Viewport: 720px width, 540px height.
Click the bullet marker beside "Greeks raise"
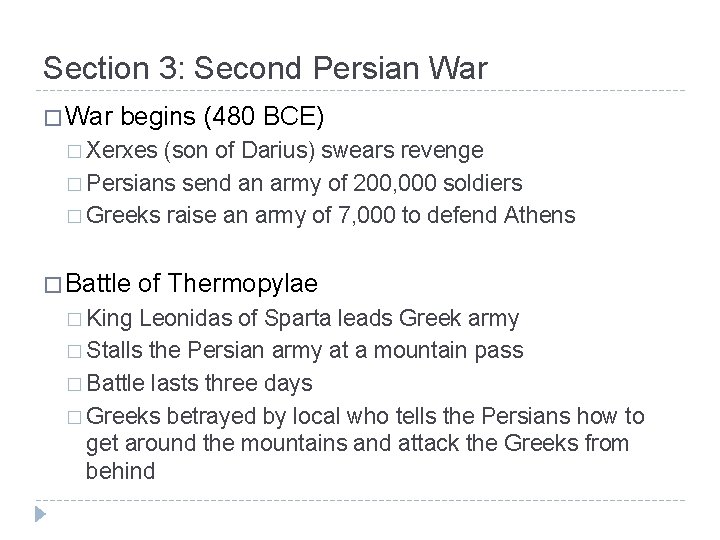coord(78,216)
